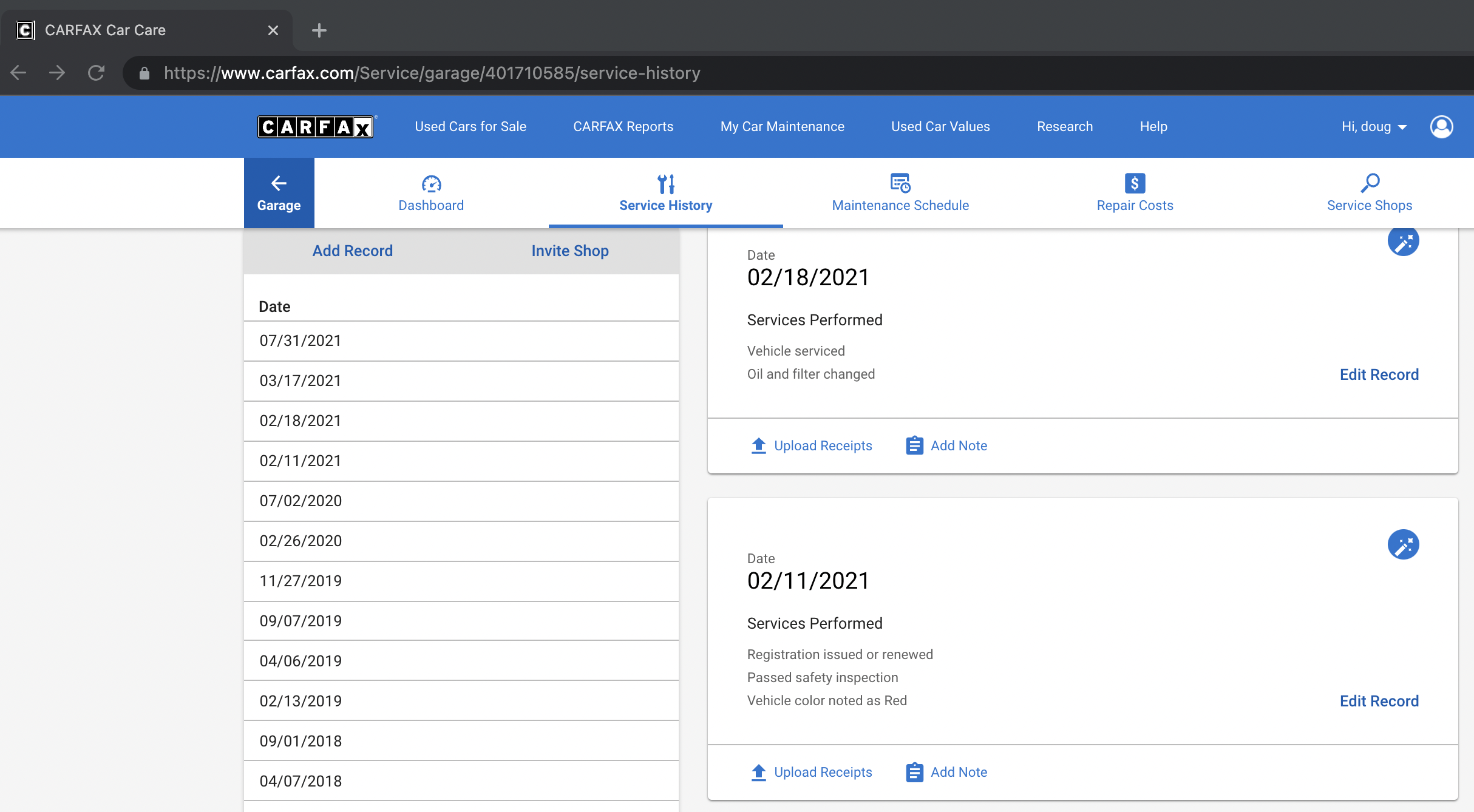This screenshot has height=812, width=1474.
Task: Select the 02/18/2021 row in date list
Action: [x=461, y=421]
